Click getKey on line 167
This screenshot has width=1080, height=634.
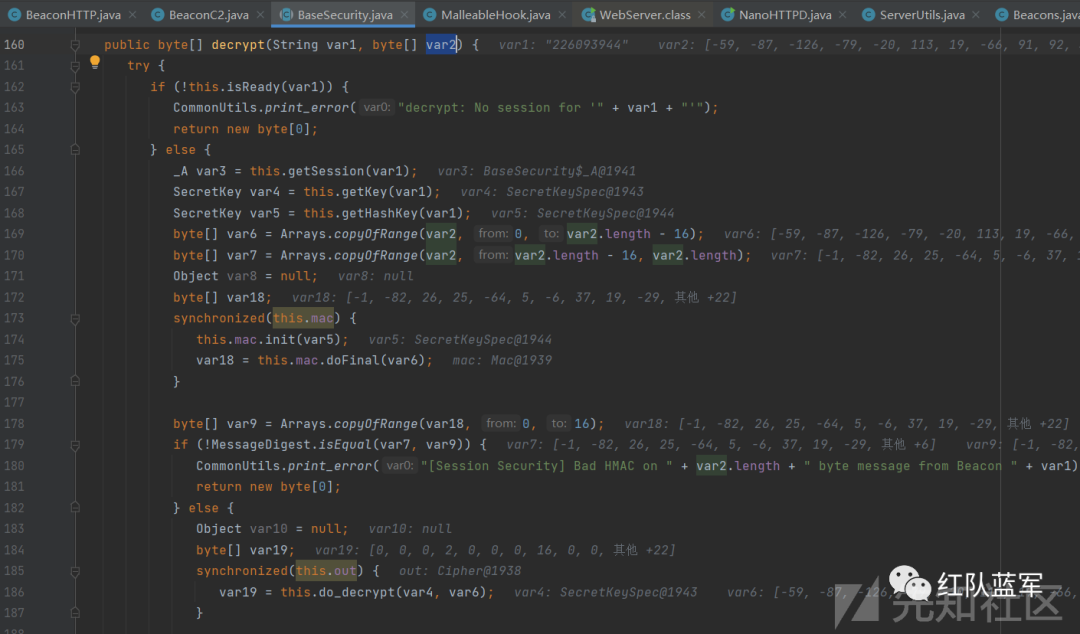tap(364, 192)
